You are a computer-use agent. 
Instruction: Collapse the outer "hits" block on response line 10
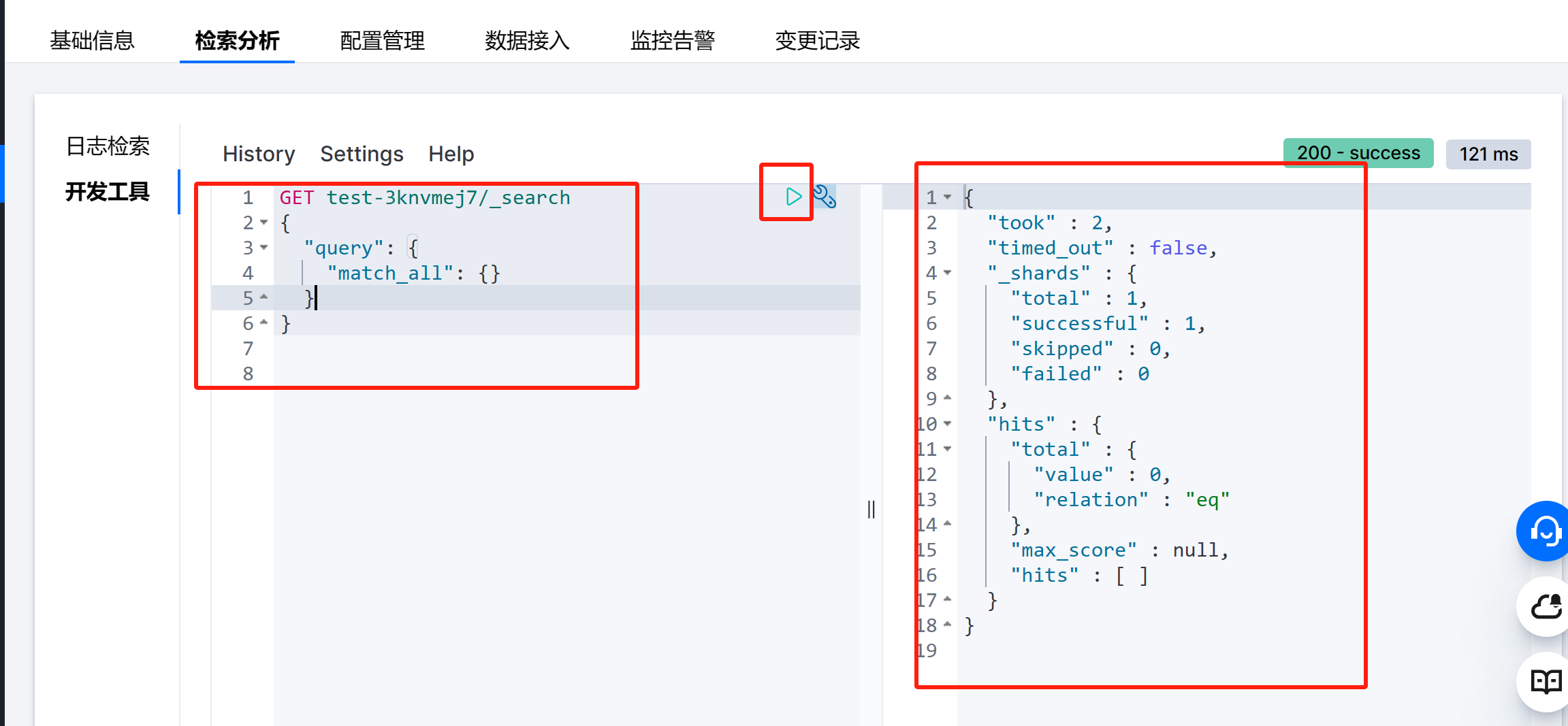[x=947, y=424]
